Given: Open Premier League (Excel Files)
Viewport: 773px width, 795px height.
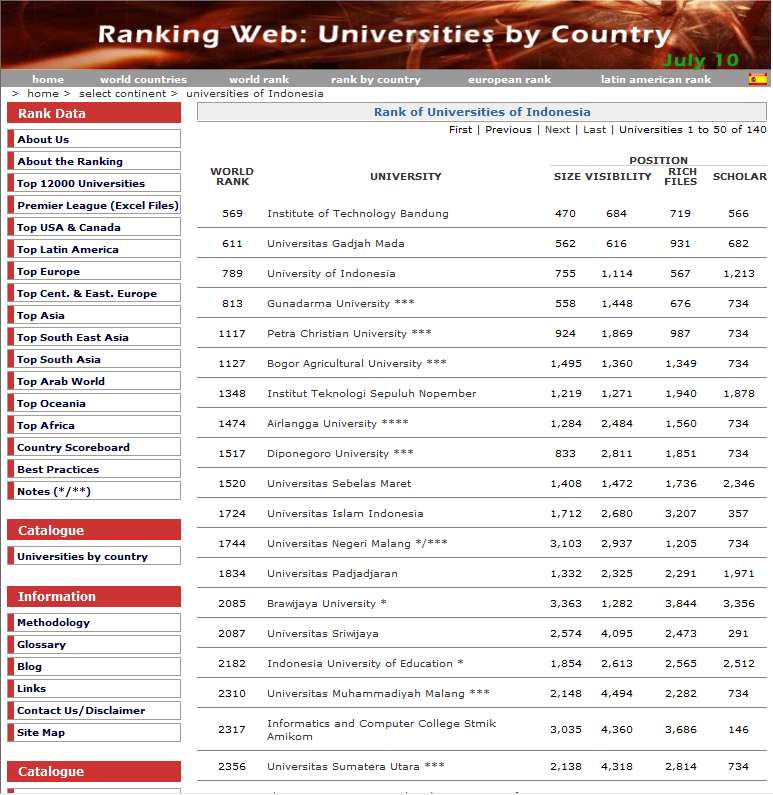Looking at the screenshot, I should tap(94, 205).
